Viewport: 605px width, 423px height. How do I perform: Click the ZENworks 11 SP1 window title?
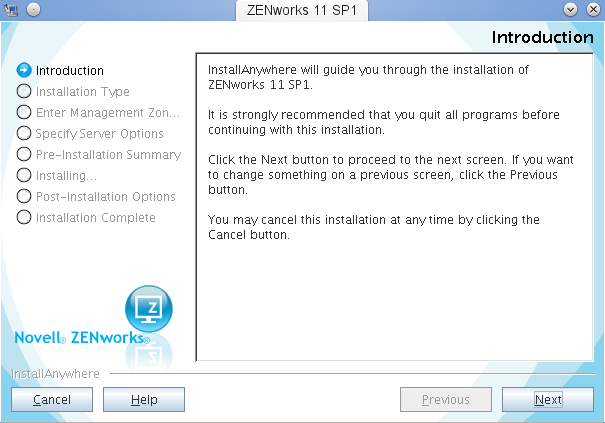(x=301, y=10)
